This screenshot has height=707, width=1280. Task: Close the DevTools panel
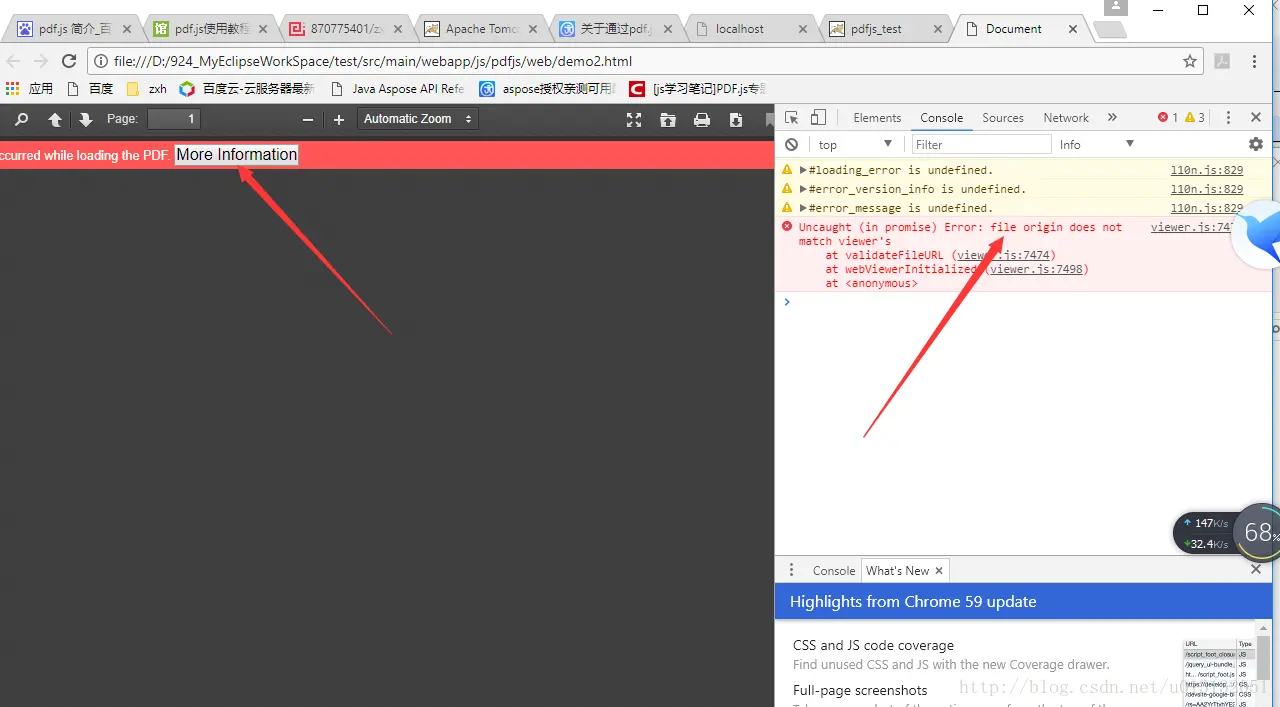pyautogui.click(x=1256, y=117)
